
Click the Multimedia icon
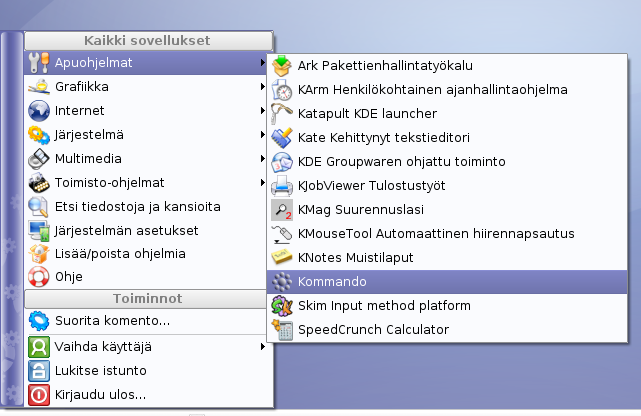point(39,159)
